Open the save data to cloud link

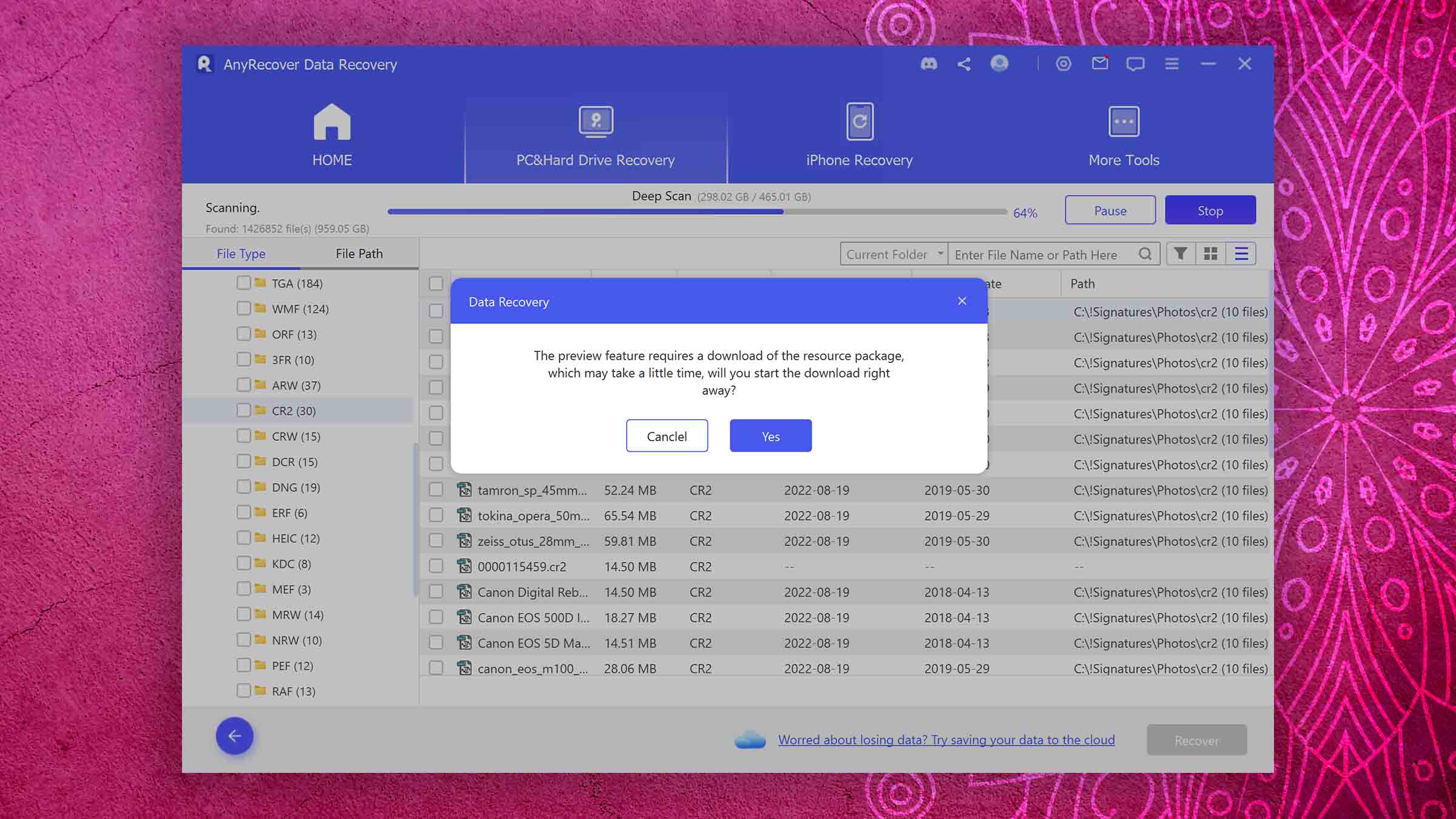946,740
